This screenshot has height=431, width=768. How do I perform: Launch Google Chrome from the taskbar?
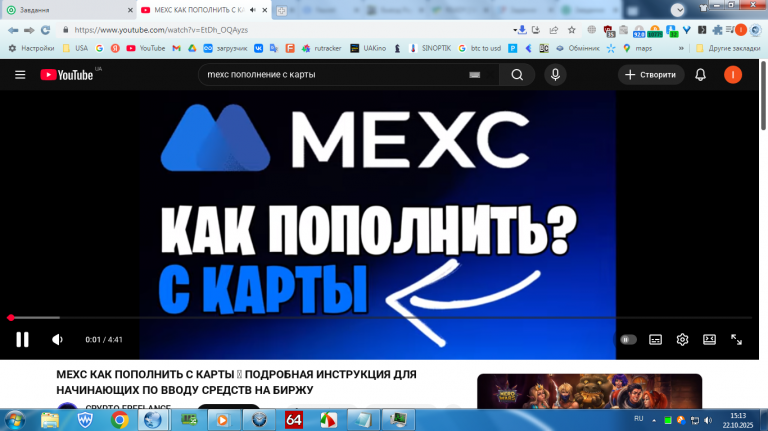pos(120,420)
